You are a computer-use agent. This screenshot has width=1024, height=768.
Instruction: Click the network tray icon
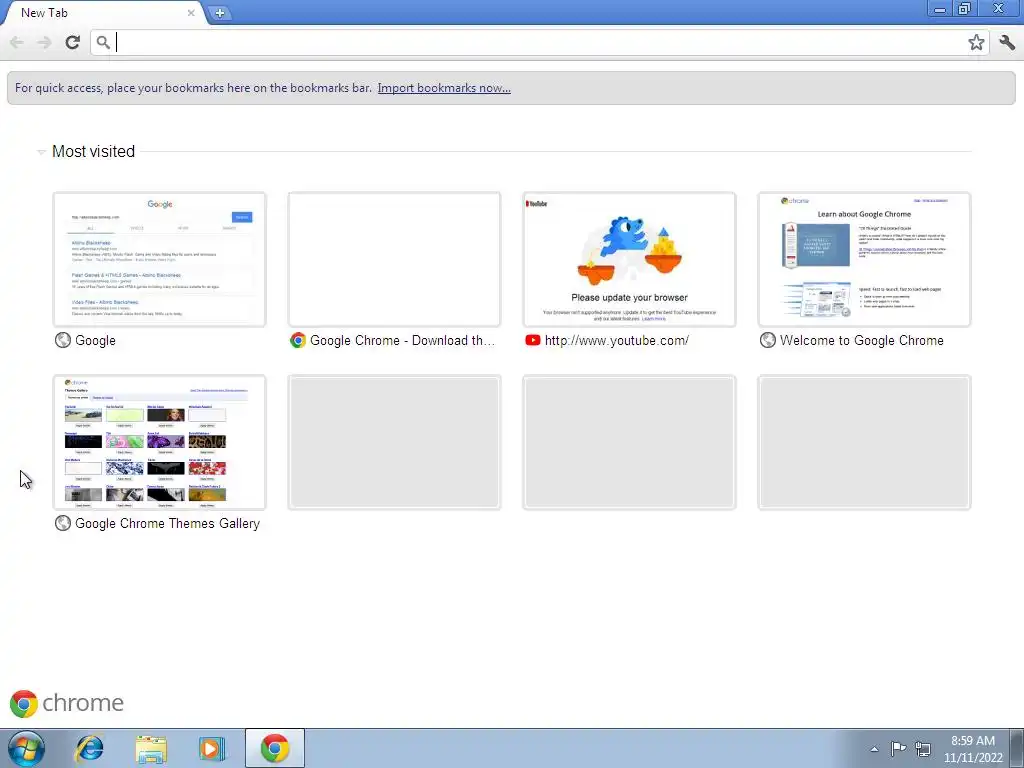point(923,748)
